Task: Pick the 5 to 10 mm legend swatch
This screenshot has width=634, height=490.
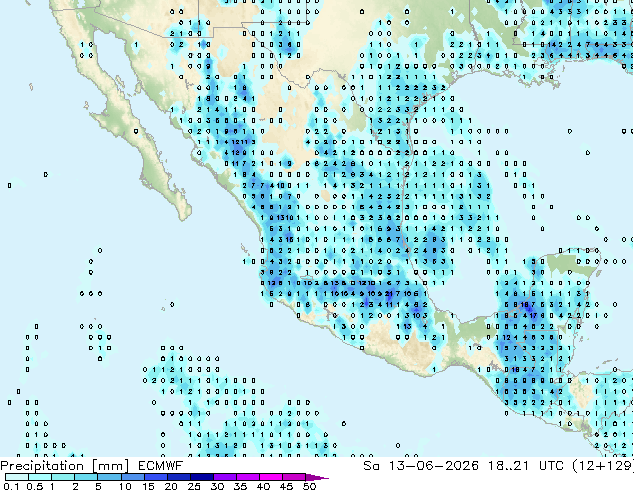Action: click(109, 477)
